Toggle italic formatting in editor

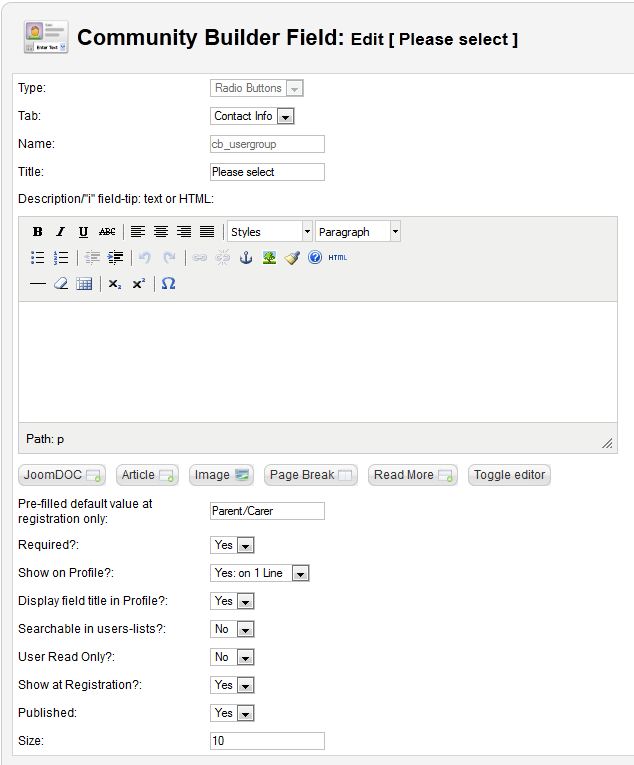click(x=60, y=232)
